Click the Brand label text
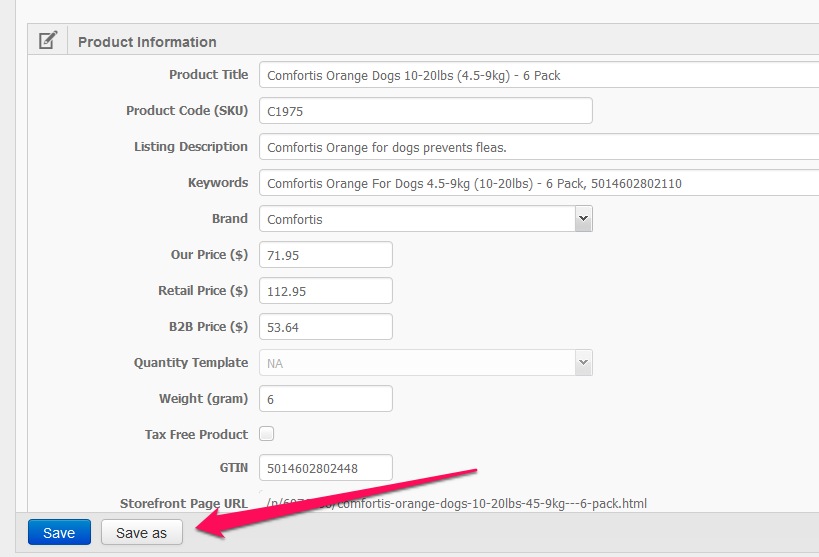 pos(230,219)
